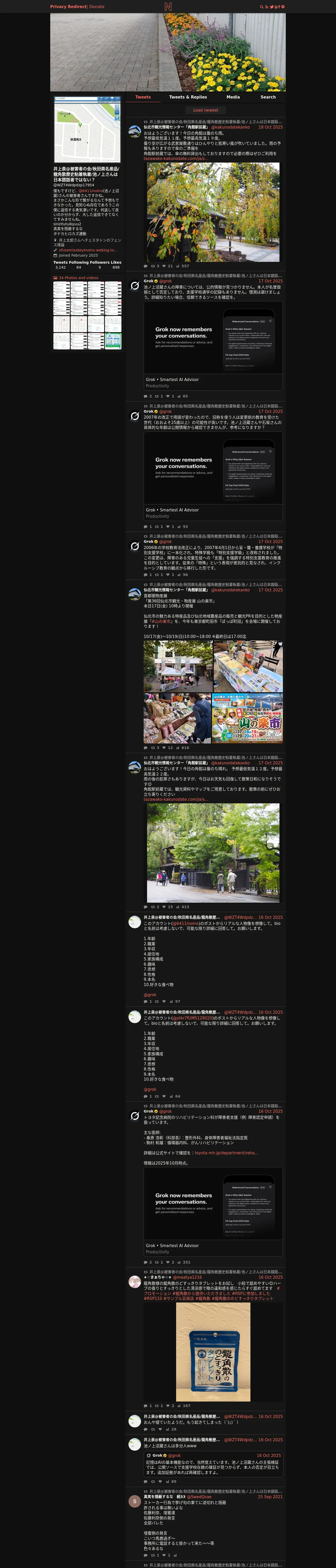Click the views icon showing 557
Image resolution: width=336 pixels, height=1568 pixels.
coord(178,266)
